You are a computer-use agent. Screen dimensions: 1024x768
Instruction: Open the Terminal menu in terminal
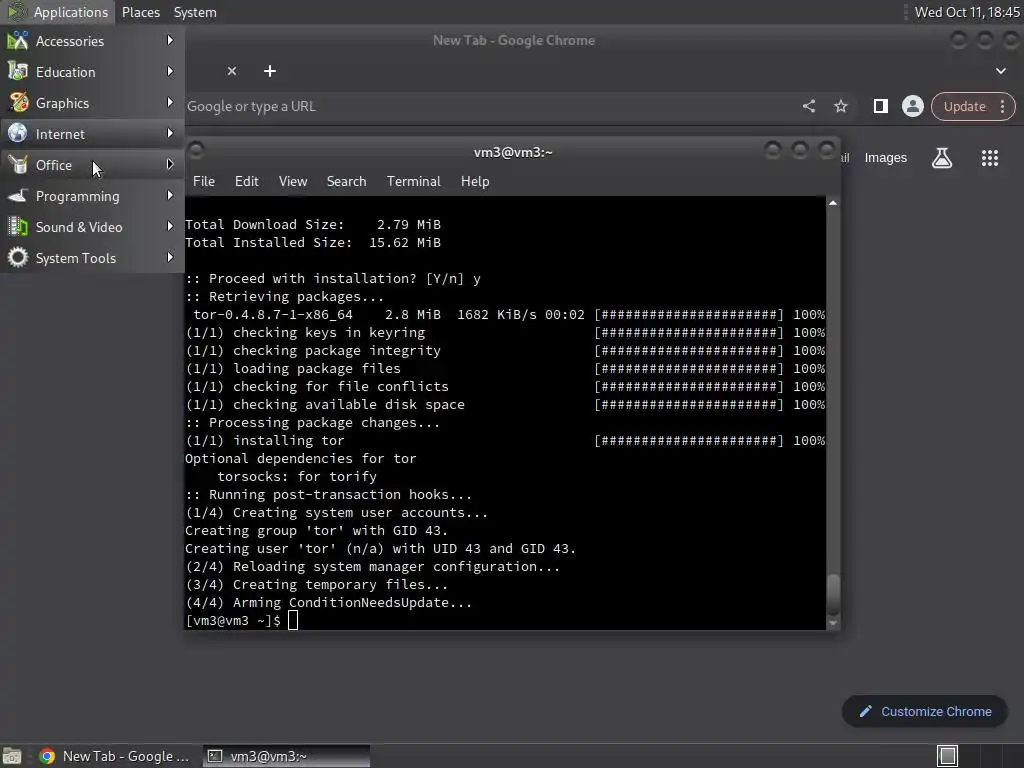413,182
